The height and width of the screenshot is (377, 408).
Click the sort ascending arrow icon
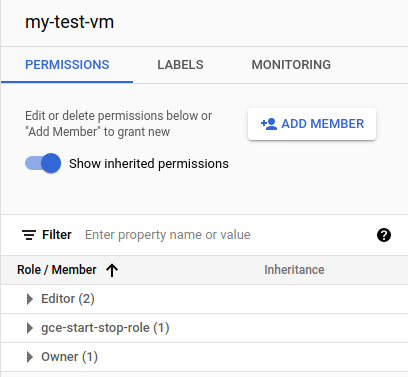coord(112,270)
